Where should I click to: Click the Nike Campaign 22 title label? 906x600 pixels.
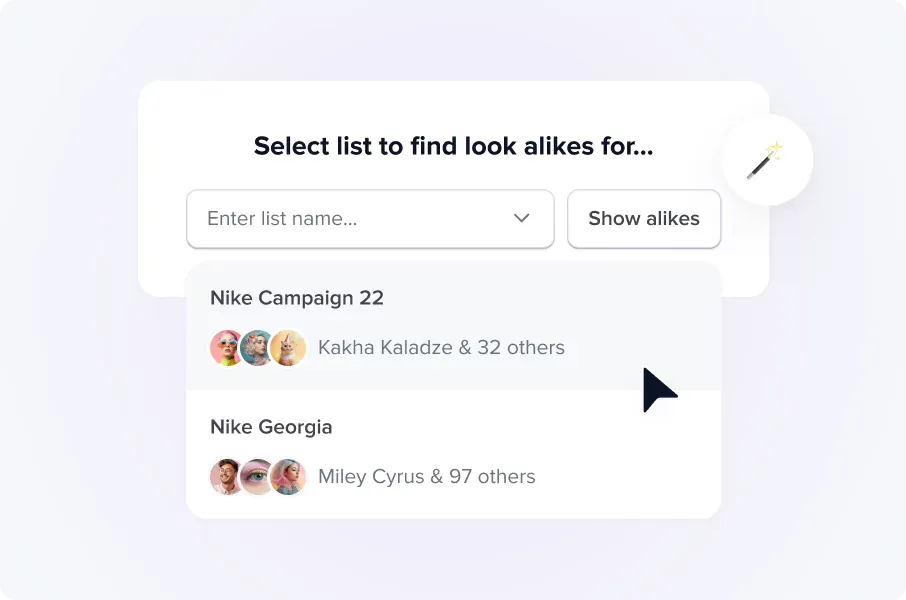point(297,298)
